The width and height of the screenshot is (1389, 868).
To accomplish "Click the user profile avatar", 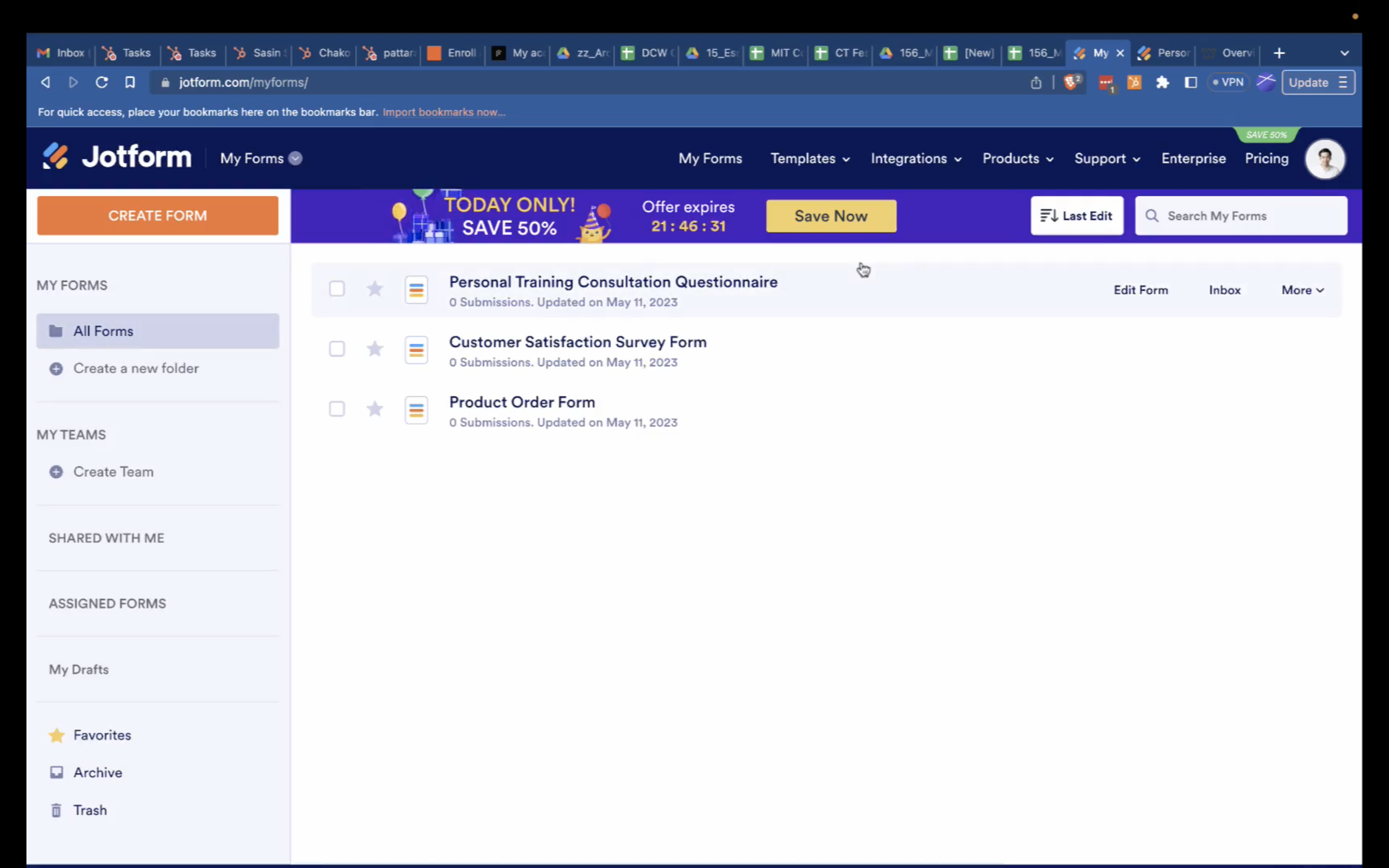I will coord(1325,159).
